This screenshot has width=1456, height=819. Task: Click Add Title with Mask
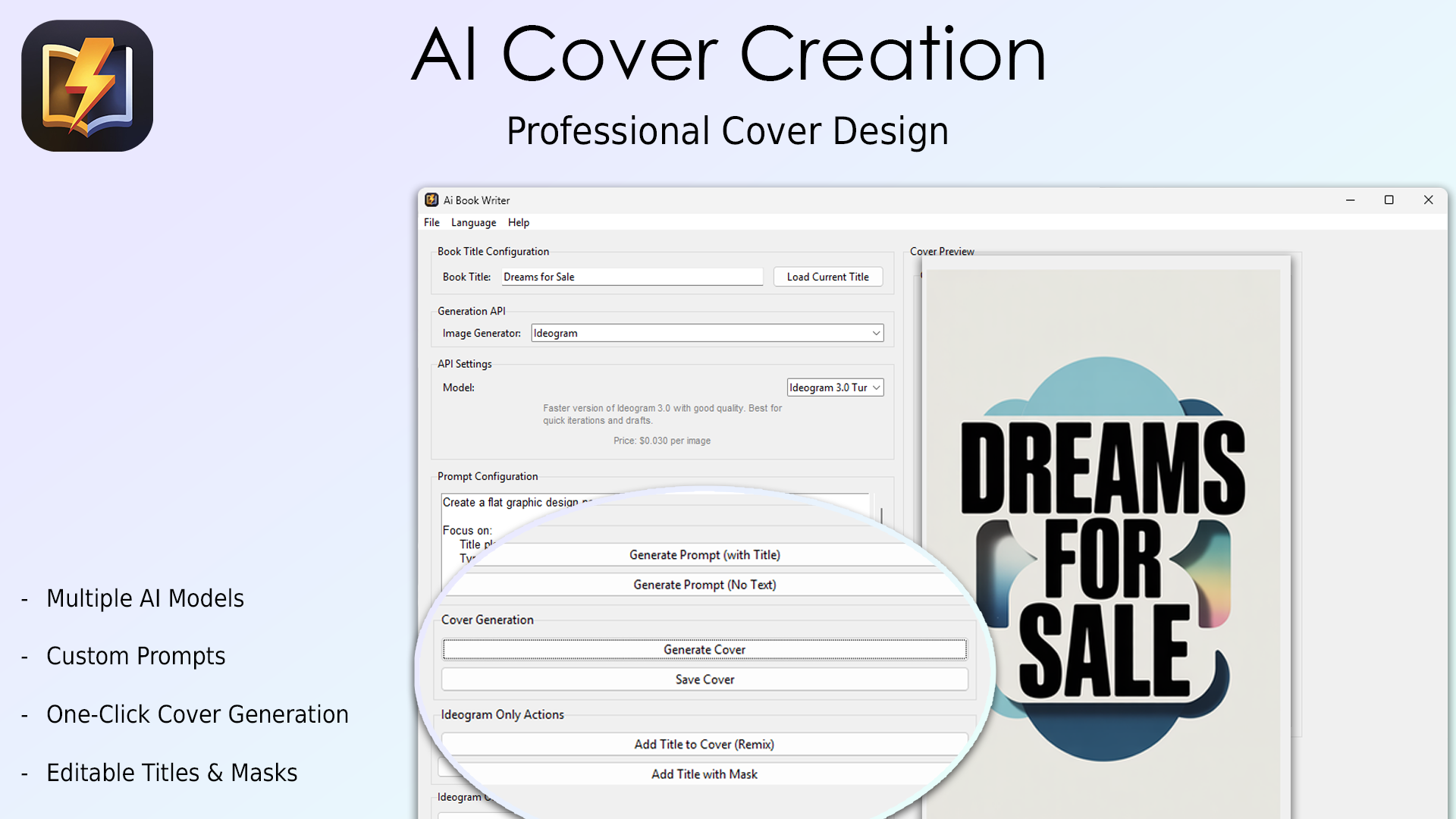click(704, 773)
